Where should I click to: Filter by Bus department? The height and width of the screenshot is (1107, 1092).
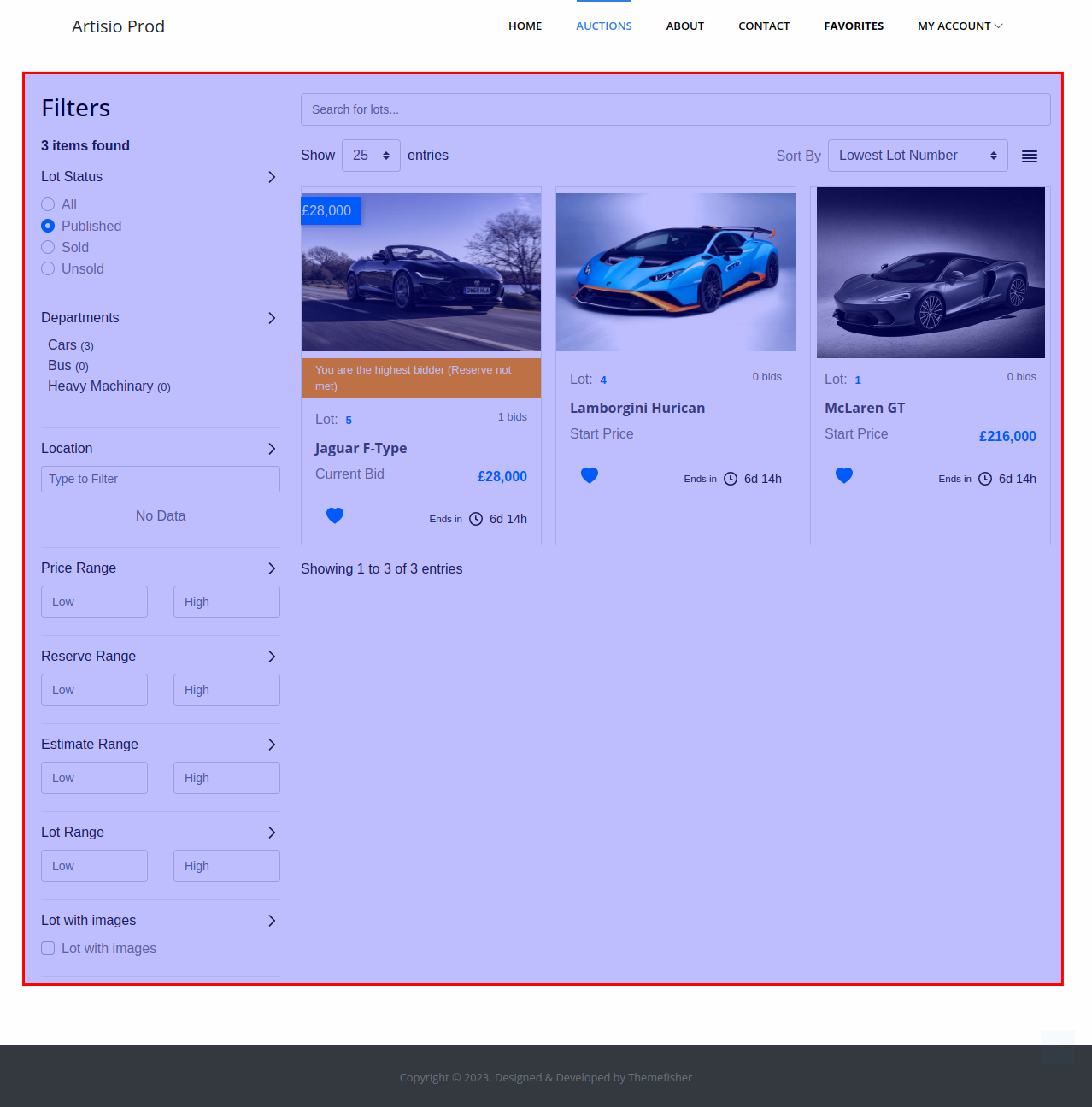tap(68, 366)
